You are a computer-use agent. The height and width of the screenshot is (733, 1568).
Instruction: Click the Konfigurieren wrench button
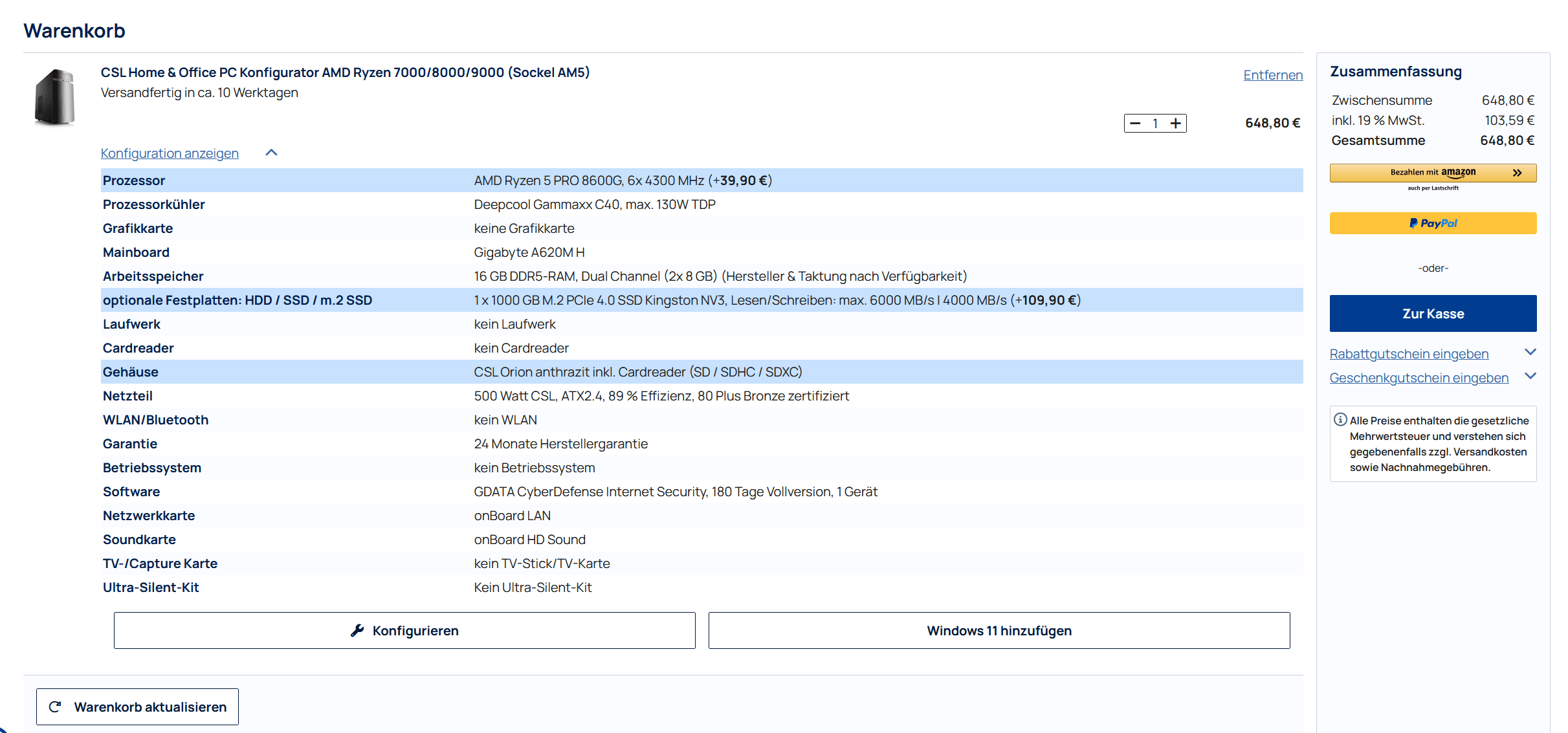click(404, 630)
